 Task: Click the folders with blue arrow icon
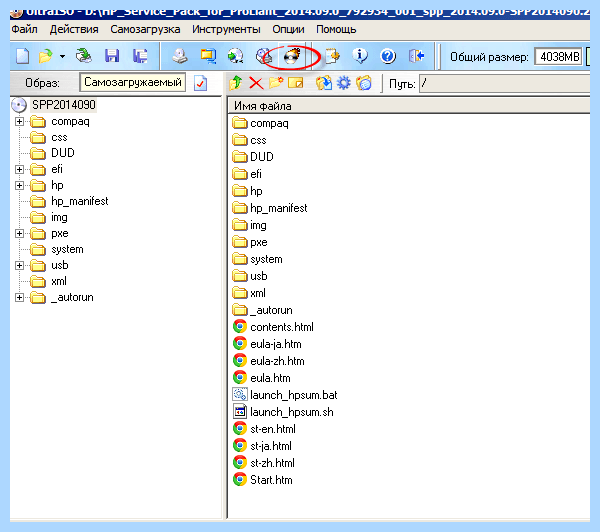point(324,83)
